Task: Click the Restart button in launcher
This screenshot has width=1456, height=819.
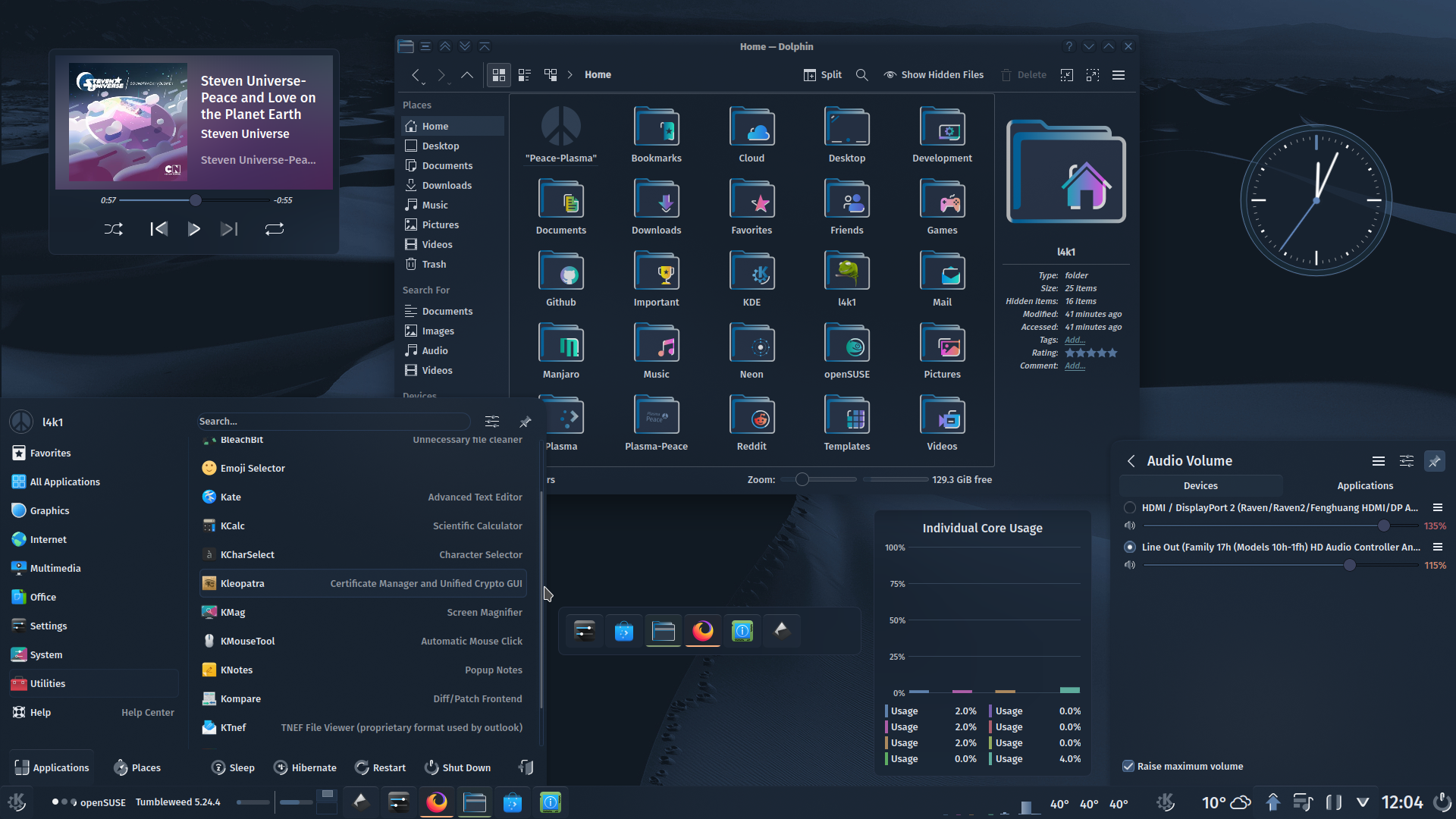Action: pyautogui.click(x=381, y=767)
